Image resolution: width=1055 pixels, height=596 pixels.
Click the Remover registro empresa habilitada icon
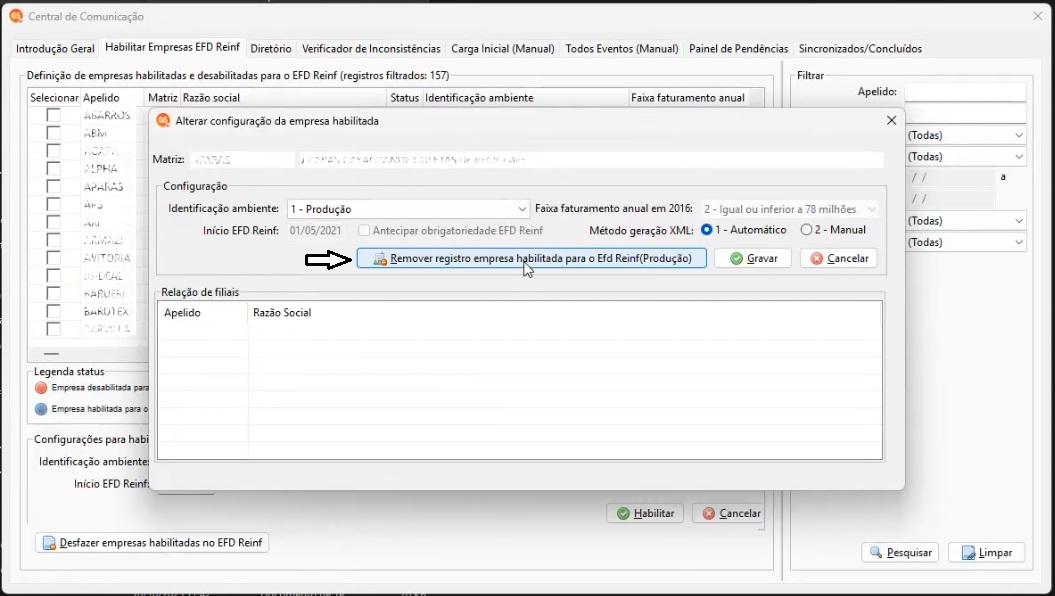pos(380,258)
